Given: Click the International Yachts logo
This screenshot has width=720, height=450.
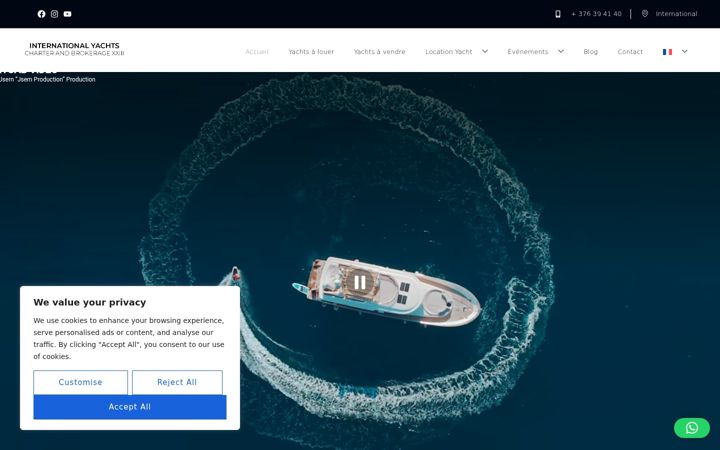Looking at the screenshot, I should pyautogui.click(x=74, y=49).
